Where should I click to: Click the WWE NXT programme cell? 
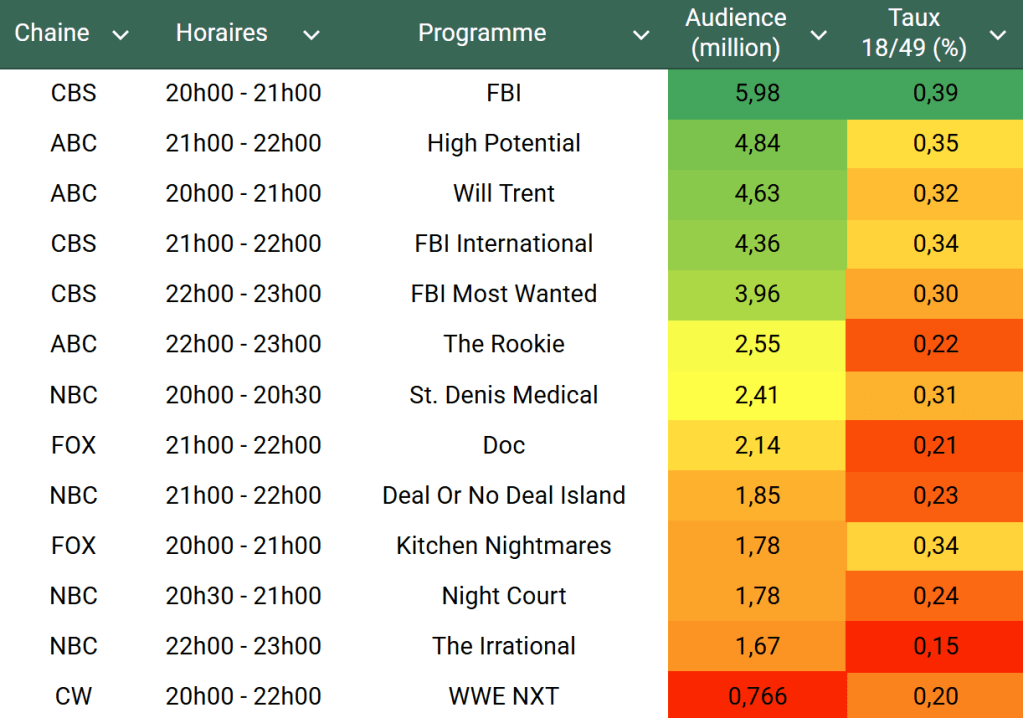click(503, 696)
